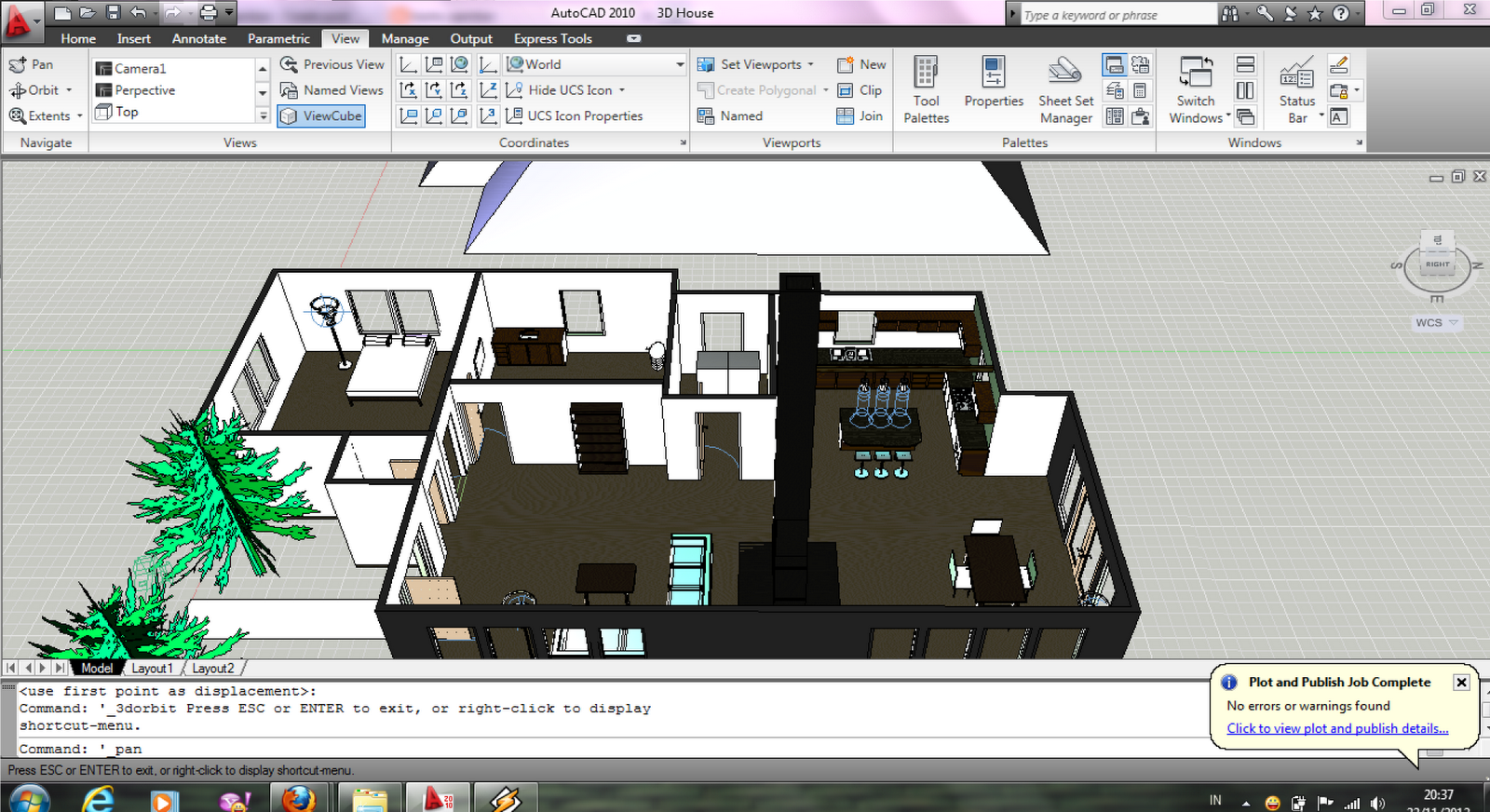Open the Window Locking dropdown arrow

tap(1357, 90)
